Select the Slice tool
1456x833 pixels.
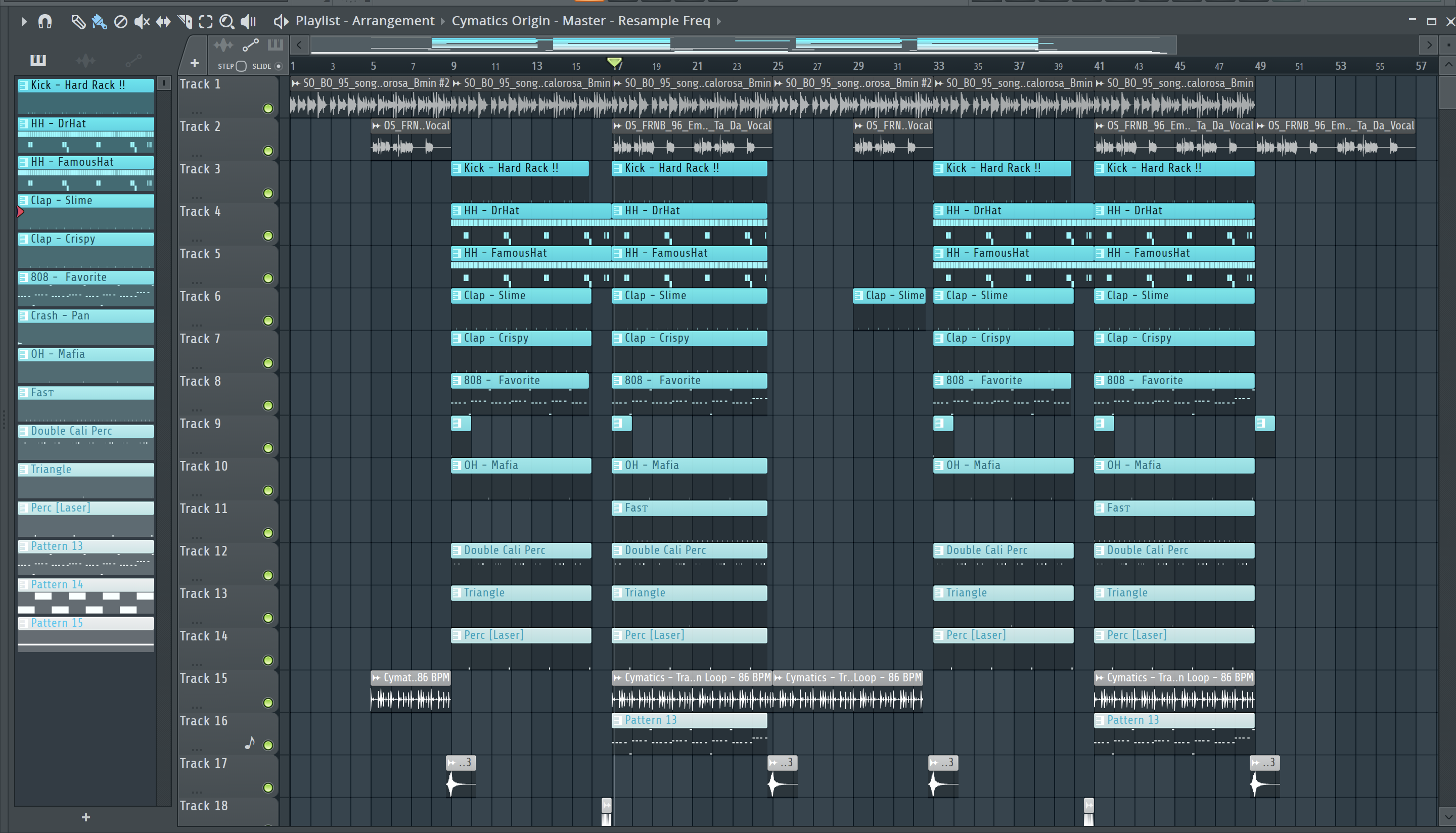(x=184, y=22)
